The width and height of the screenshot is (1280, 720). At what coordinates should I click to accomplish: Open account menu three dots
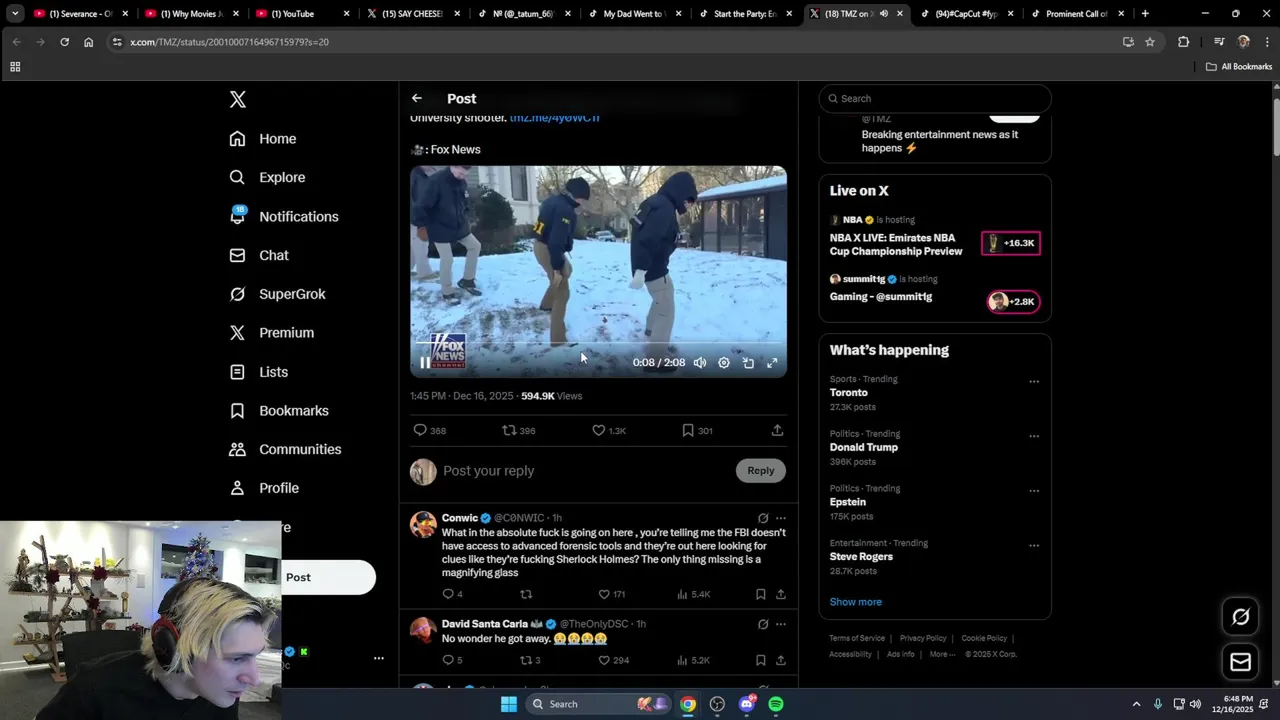379,658
